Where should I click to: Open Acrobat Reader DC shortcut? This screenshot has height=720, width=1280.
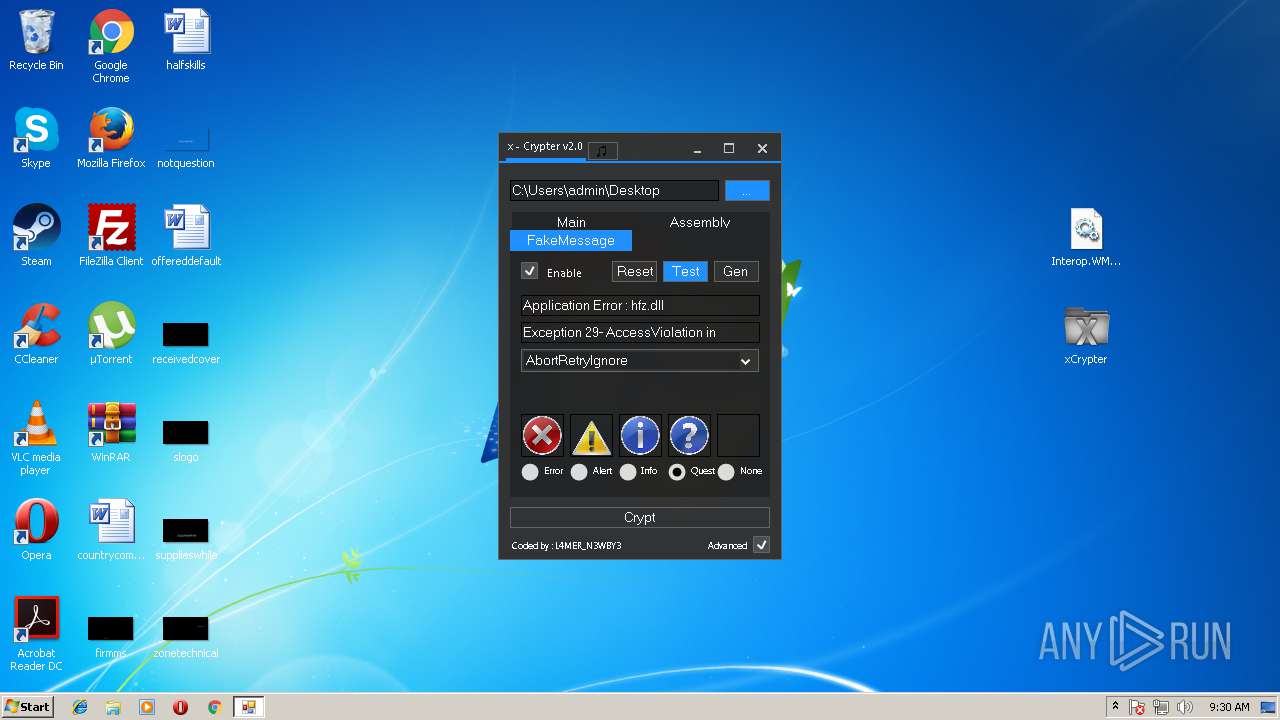(36, 635)
